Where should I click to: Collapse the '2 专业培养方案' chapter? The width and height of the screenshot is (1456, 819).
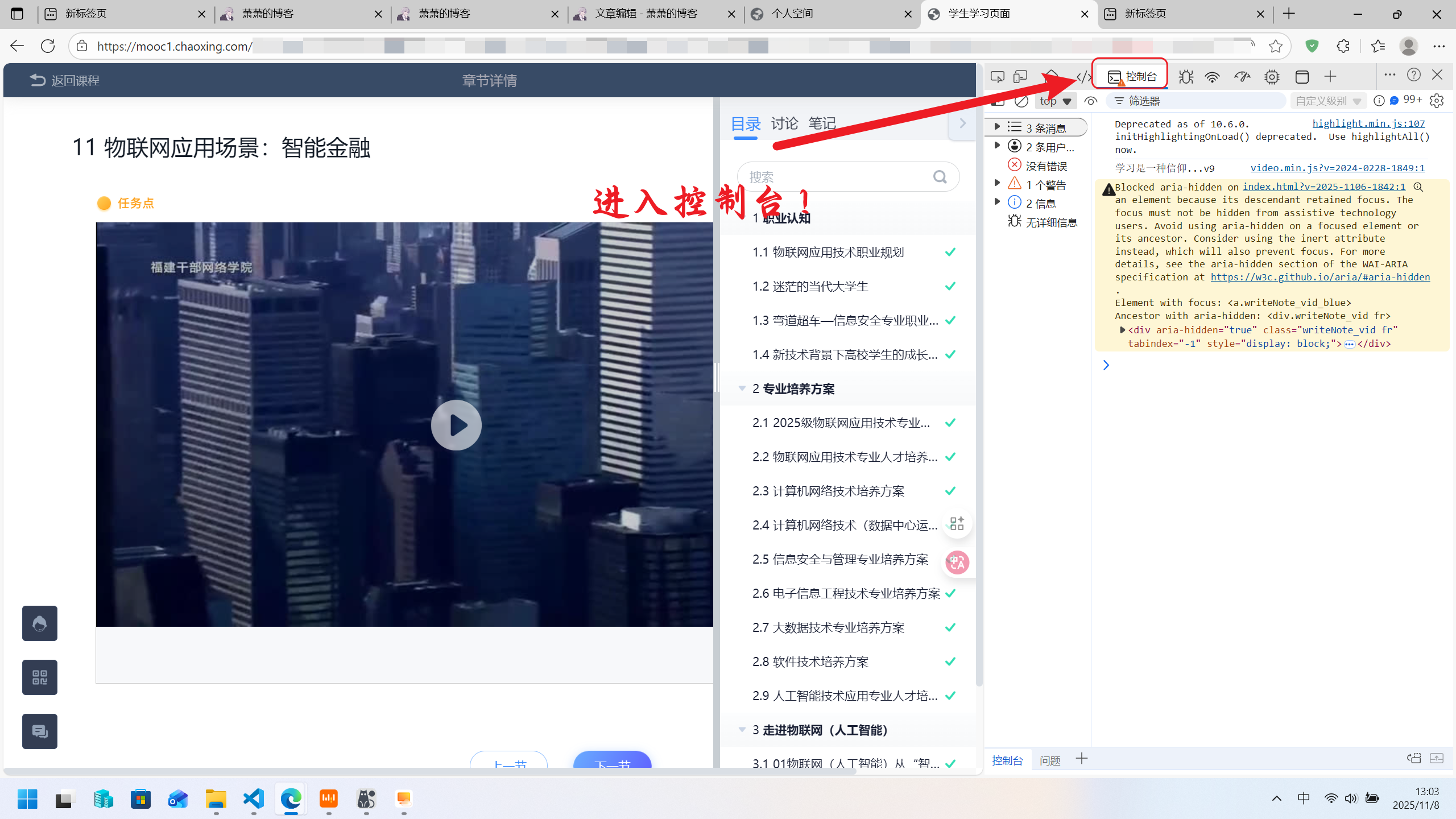(x=742, y=388)
